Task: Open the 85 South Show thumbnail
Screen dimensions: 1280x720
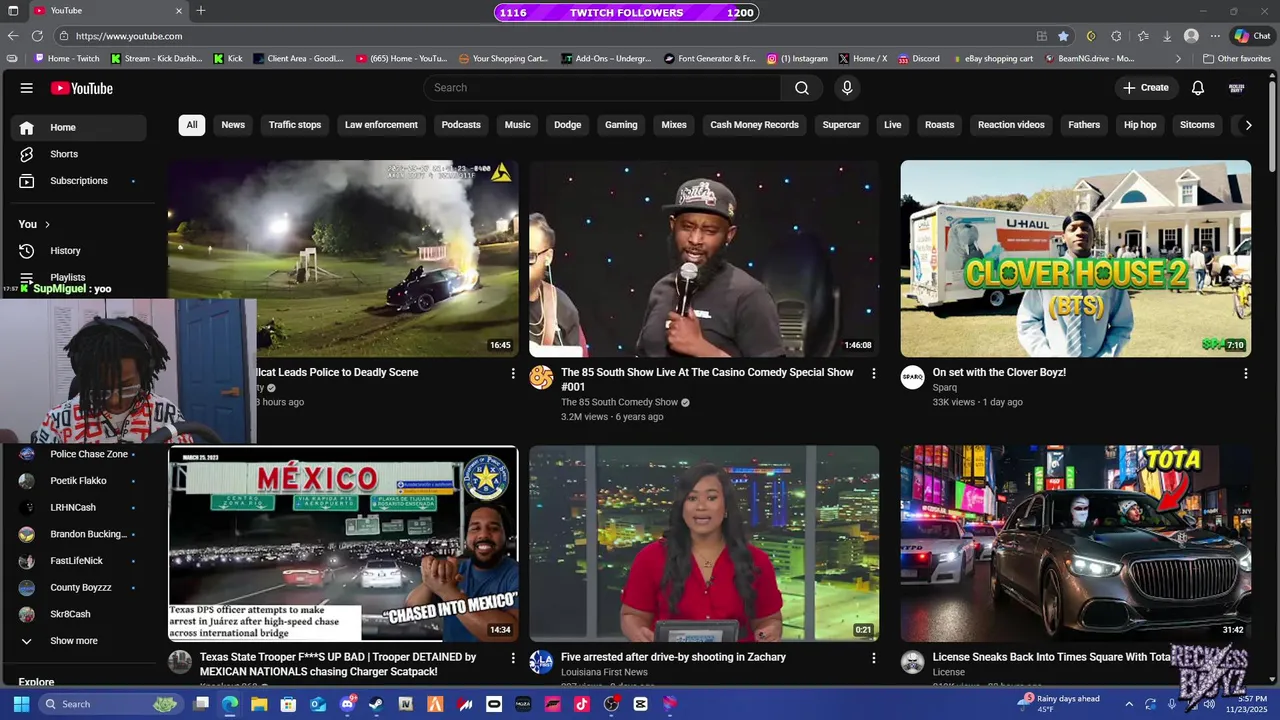Action: click(704, 258)
